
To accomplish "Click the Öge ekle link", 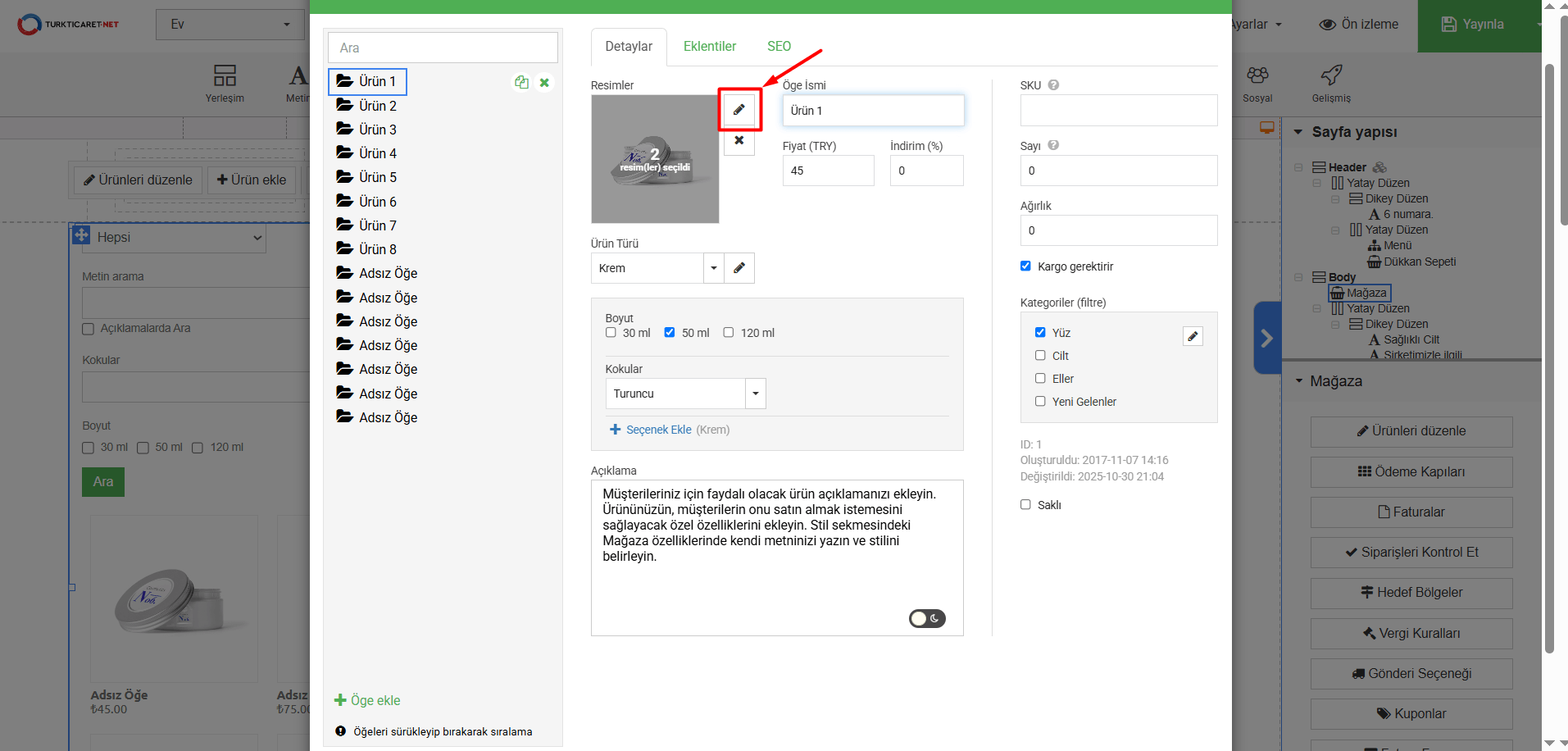I will (x=367, y=700).
